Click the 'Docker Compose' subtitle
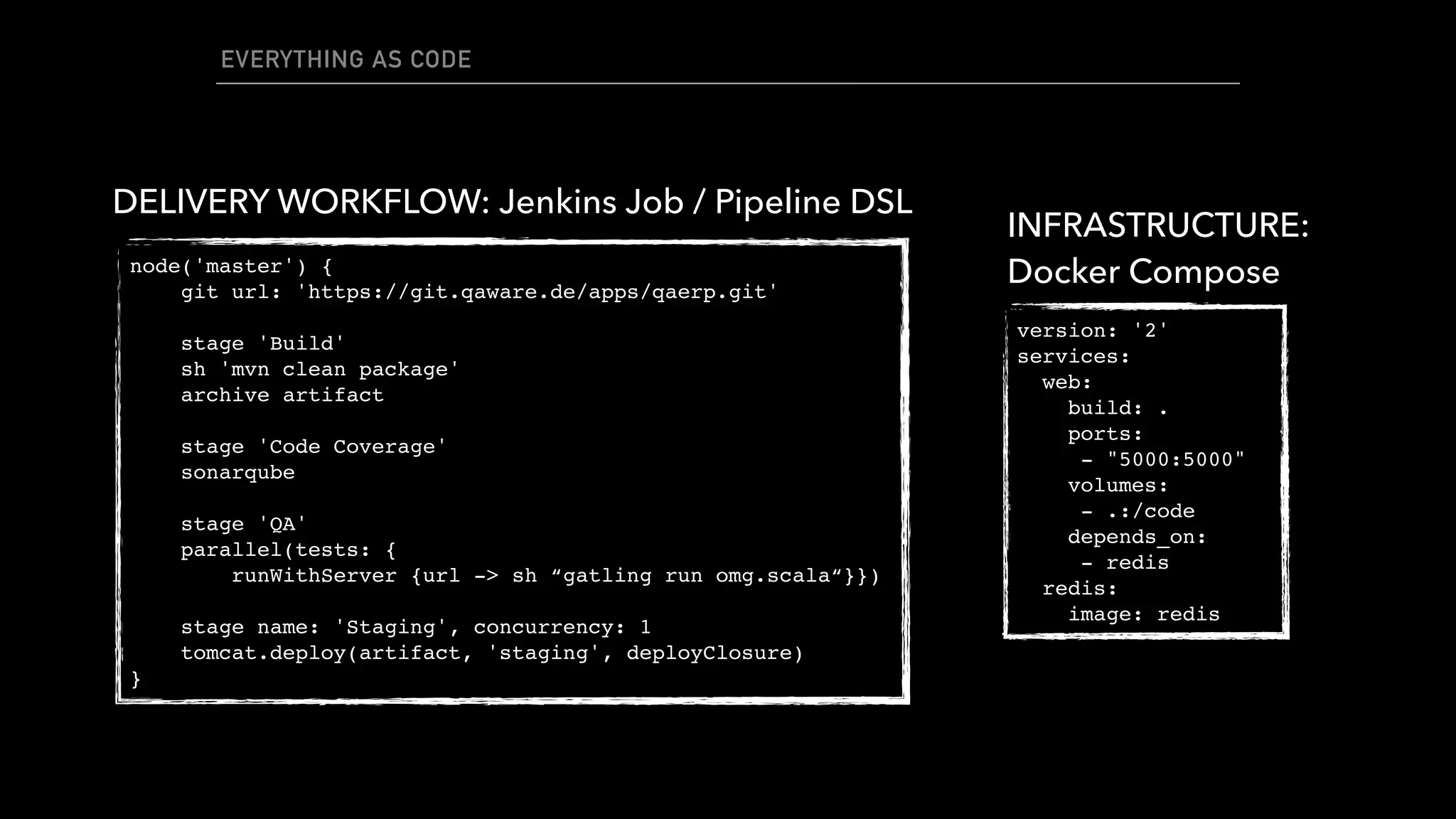 click(x=1143, y=272)
